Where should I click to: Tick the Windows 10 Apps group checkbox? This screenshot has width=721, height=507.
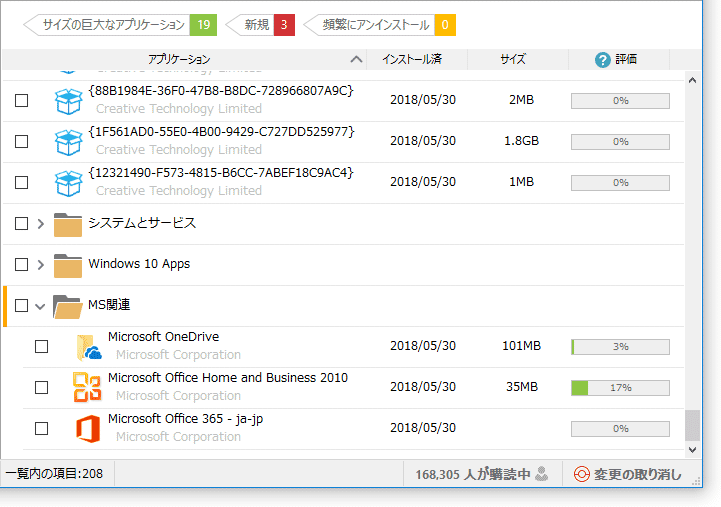pyautogui.click(x=22, y=265)
